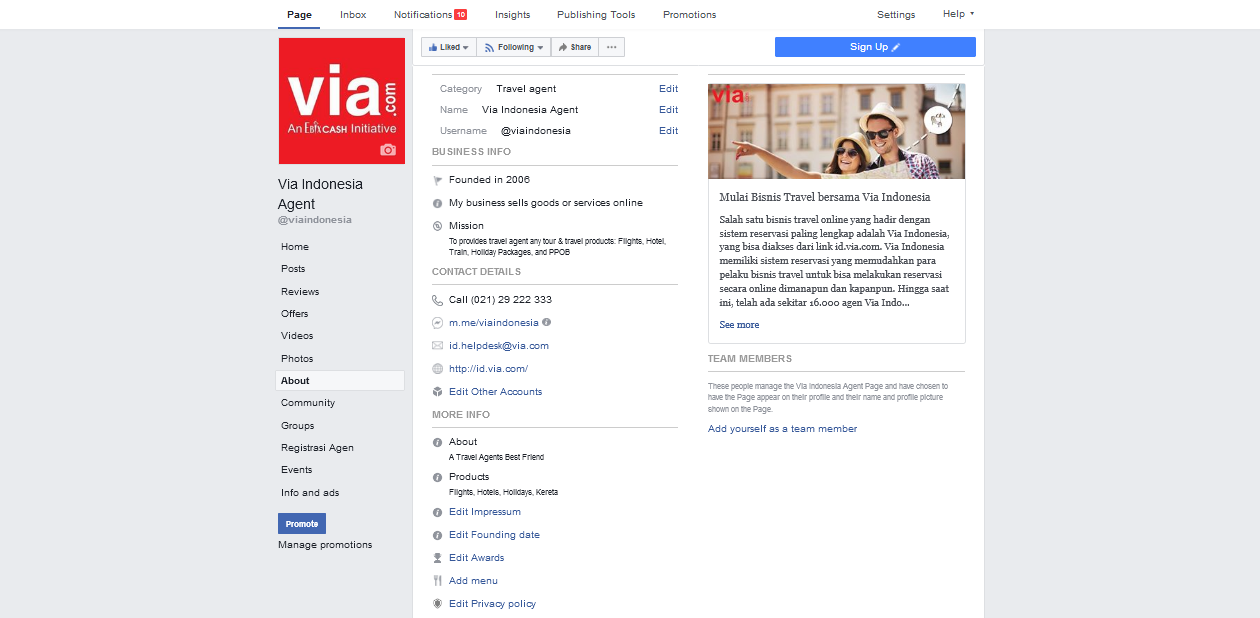Open the Insights tab
The height and width of the screenshot is (618, 1260).
click(x=513, y=15)
